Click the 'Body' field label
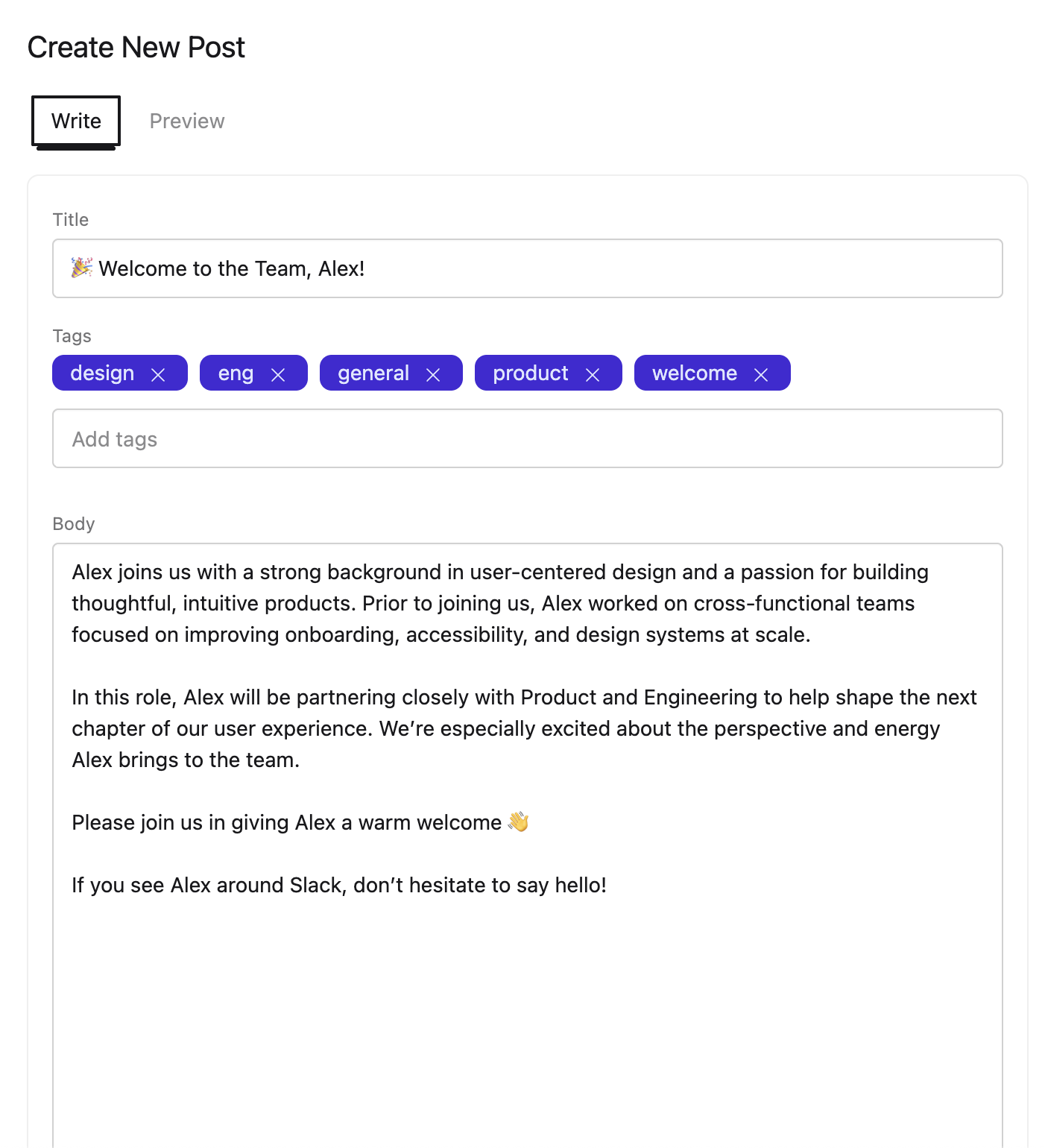1045x1148 pixels. (74, 524)
